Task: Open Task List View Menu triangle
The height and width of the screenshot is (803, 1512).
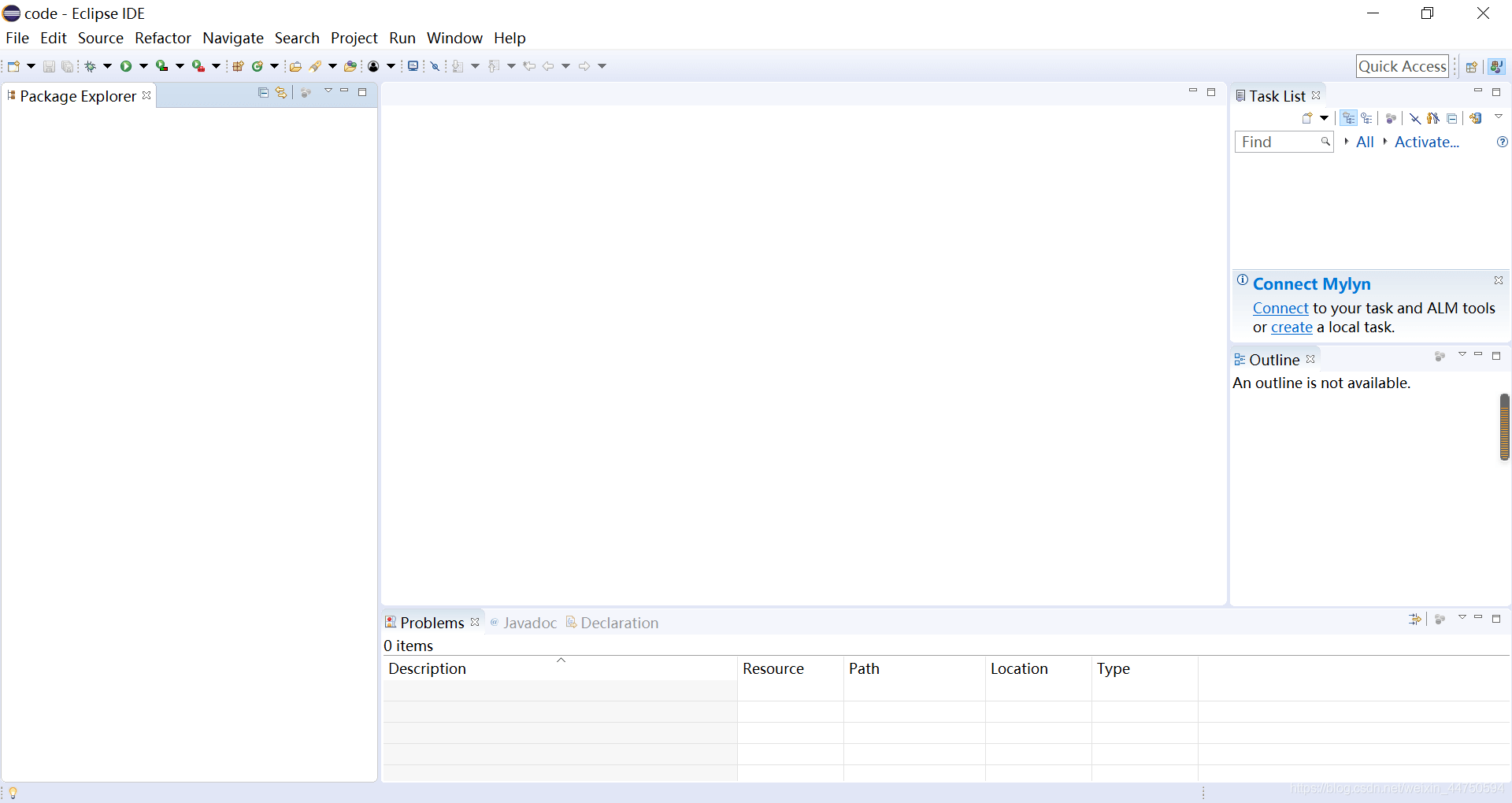Action: point(1499,117)
